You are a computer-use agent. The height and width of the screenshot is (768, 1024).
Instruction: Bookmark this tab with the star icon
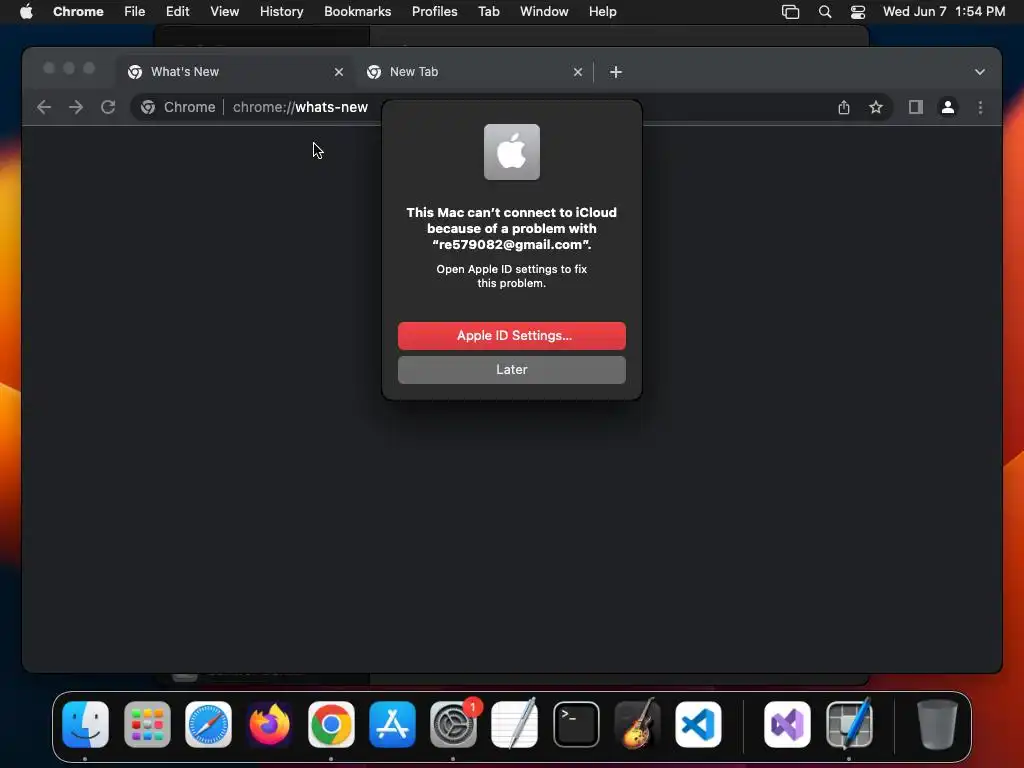(x=876, y=107)
